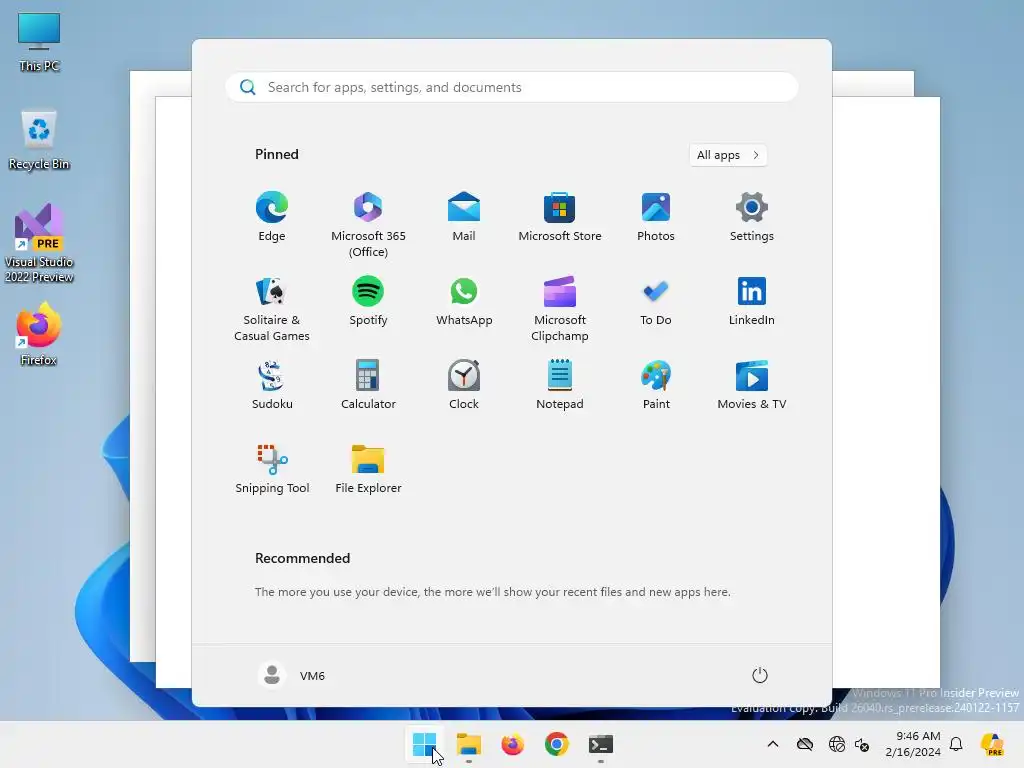Select Visual Studio 2022 Preview shortcut
Image resolution: width=1024 pixels, height=768 pixels.
pyautogui.click(x=39, y=243)
